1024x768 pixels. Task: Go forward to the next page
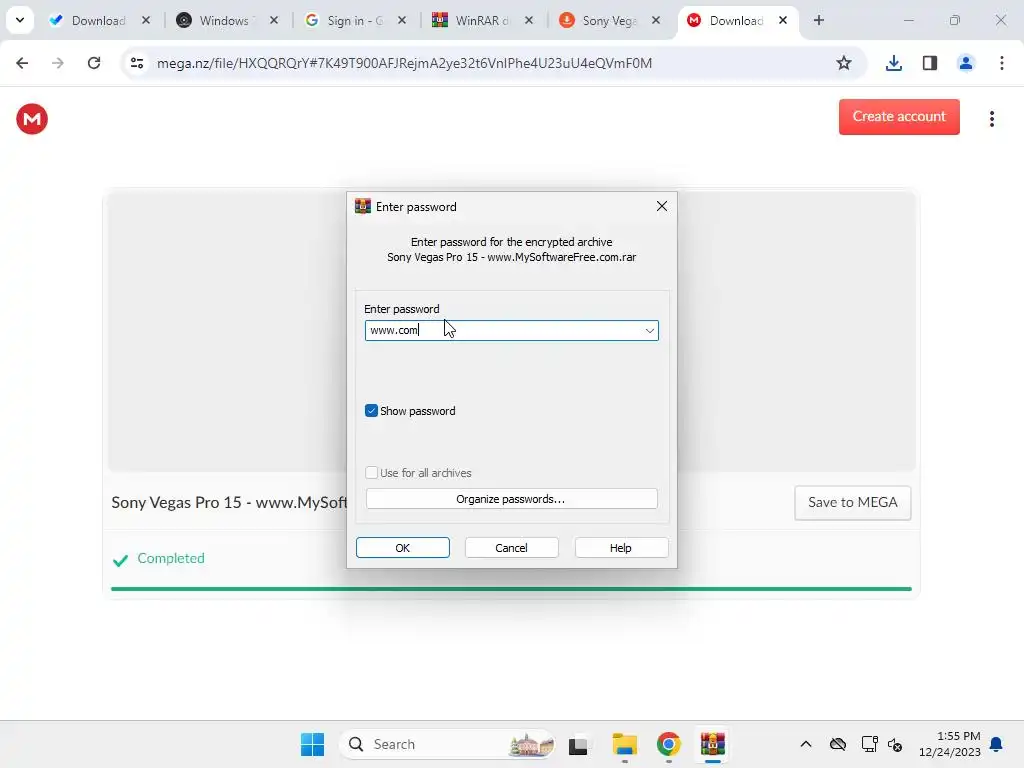pyautogui.click(x=58, y=63)
